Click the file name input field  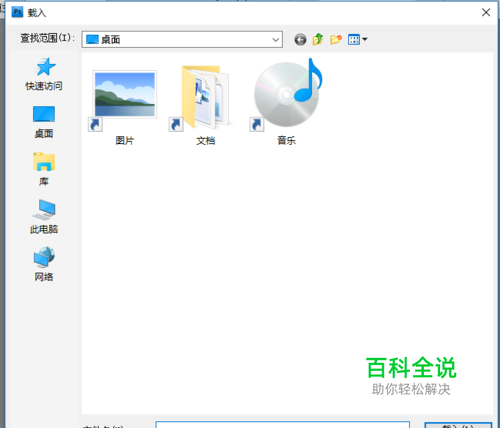(282, 424)
